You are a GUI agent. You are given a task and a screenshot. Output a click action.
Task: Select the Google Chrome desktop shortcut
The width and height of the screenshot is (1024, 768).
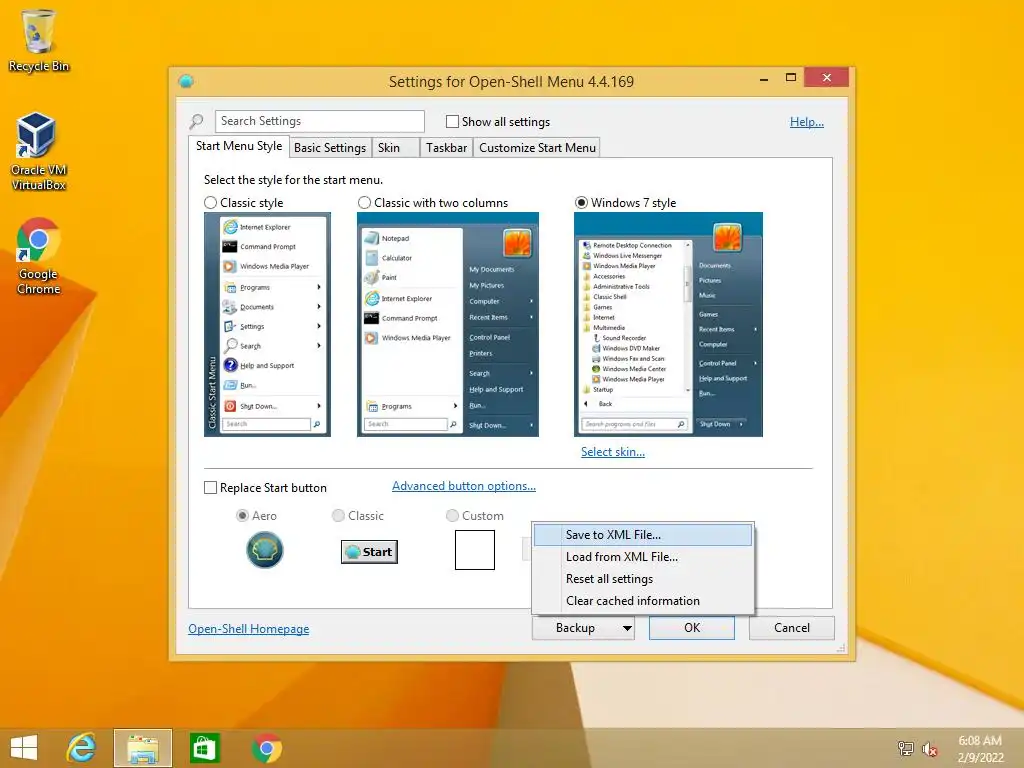[x=38, y=256]
